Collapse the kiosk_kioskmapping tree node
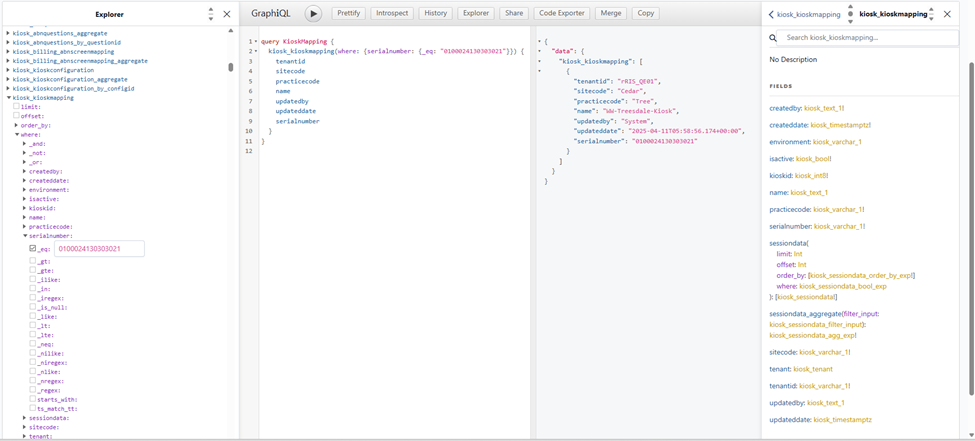Screen dimensions: 975x441 coord(8,98)
